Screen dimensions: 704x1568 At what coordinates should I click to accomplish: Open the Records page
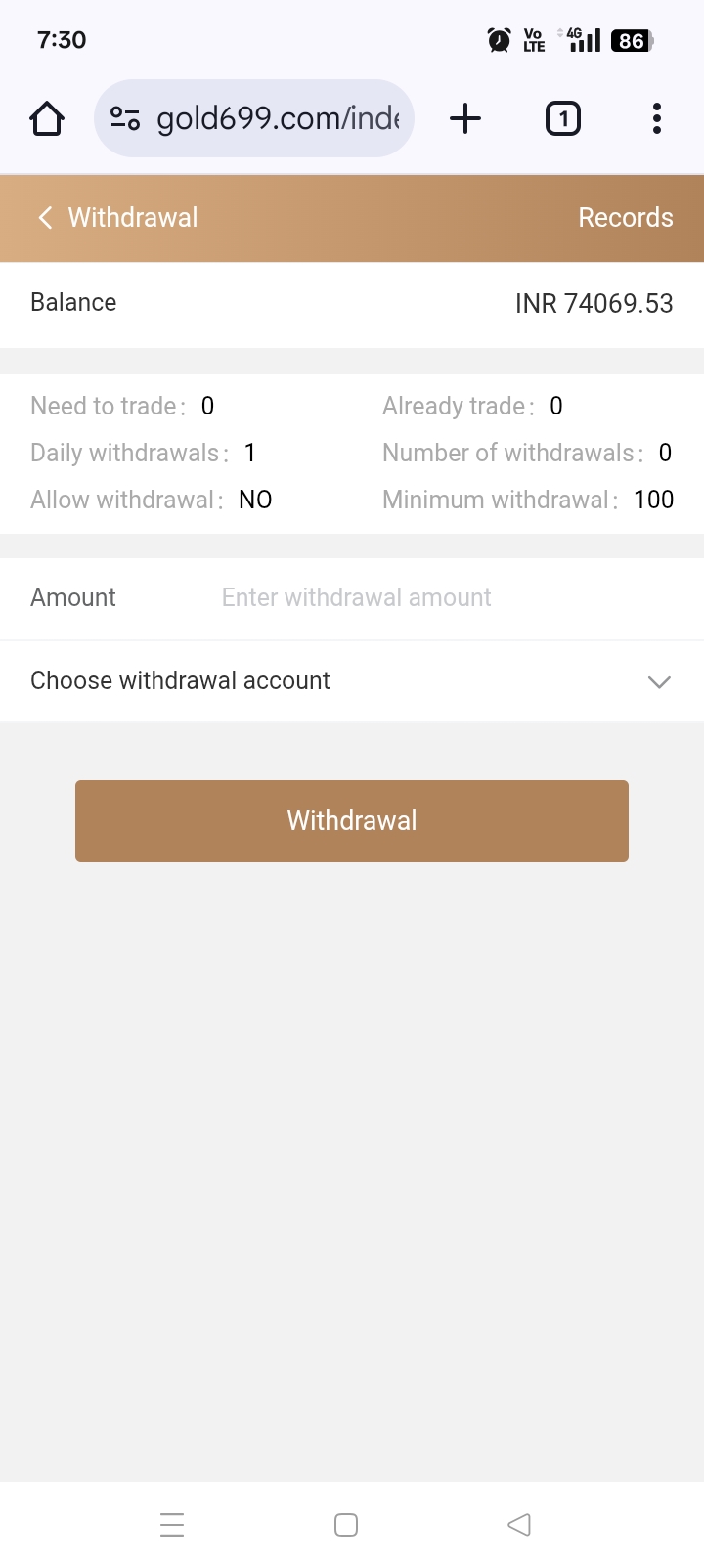pos(626,217)
